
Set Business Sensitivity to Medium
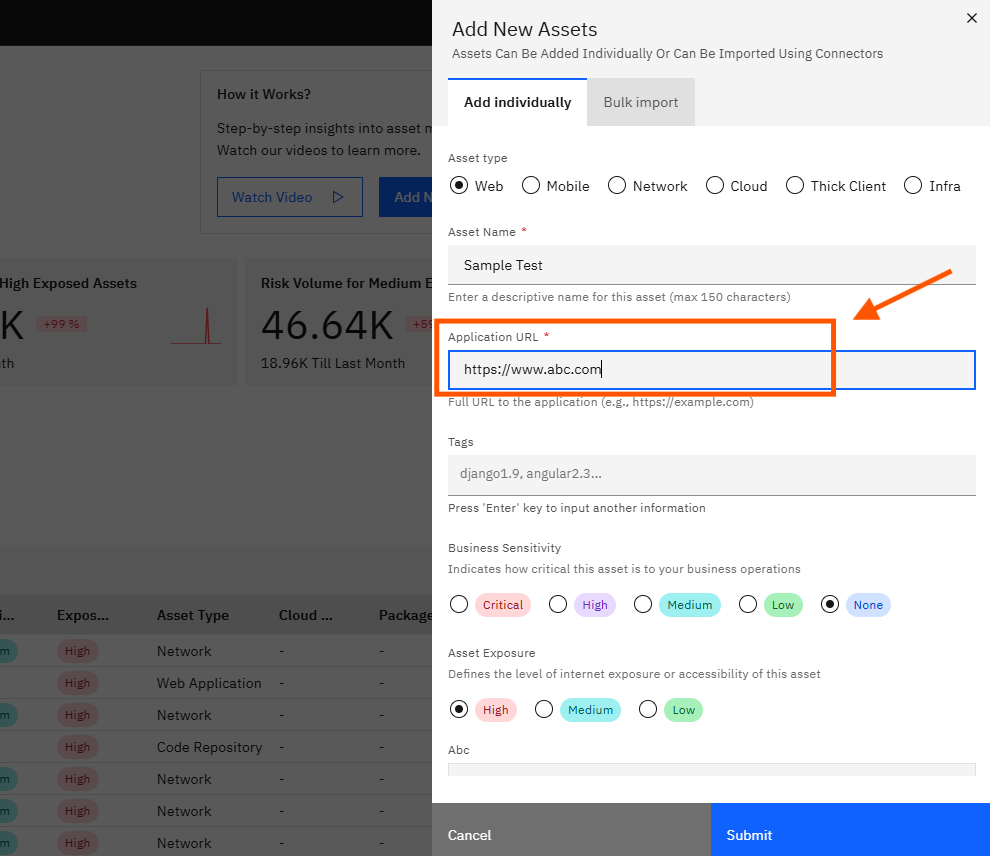[643, 605]
